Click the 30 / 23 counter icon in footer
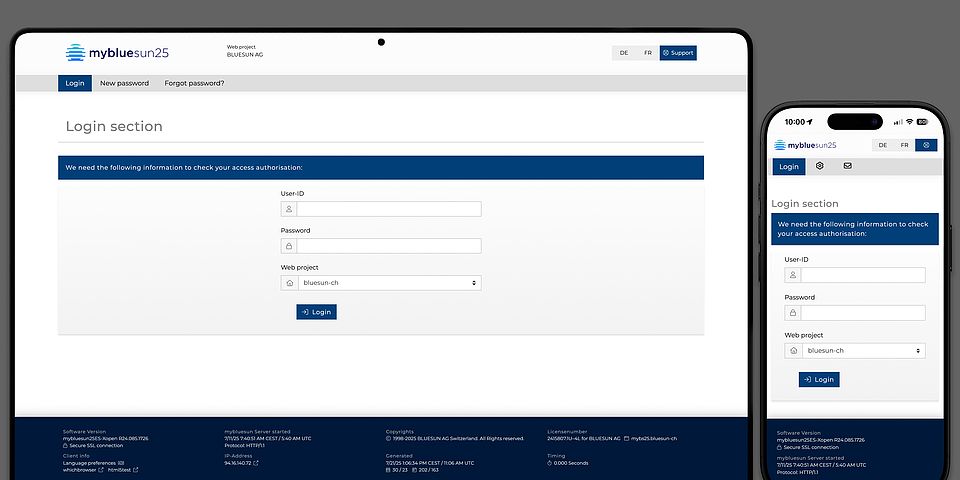 pyautogui.click(x=388, y=470)
